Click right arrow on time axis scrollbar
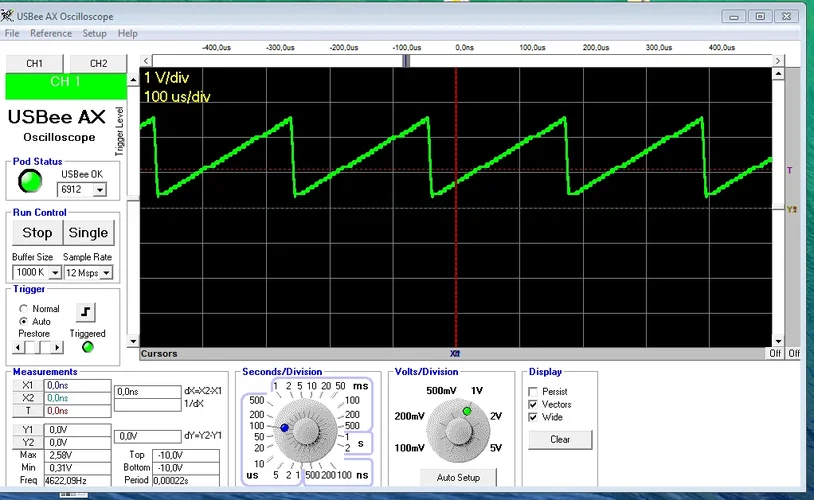 779,61
